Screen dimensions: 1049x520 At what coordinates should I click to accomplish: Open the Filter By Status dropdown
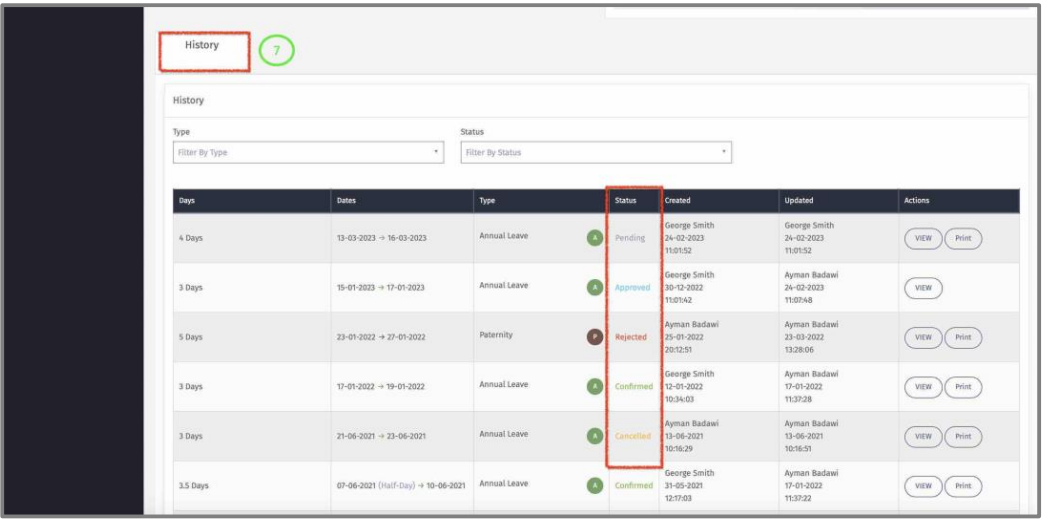(595, 153)
